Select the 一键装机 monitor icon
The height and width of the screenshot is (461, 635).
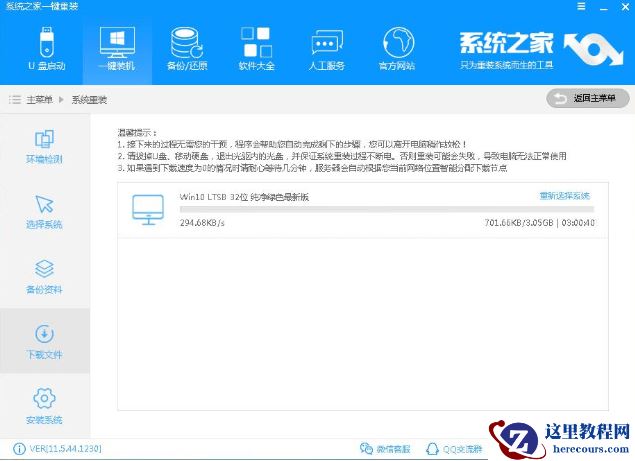tap(117, 43)
